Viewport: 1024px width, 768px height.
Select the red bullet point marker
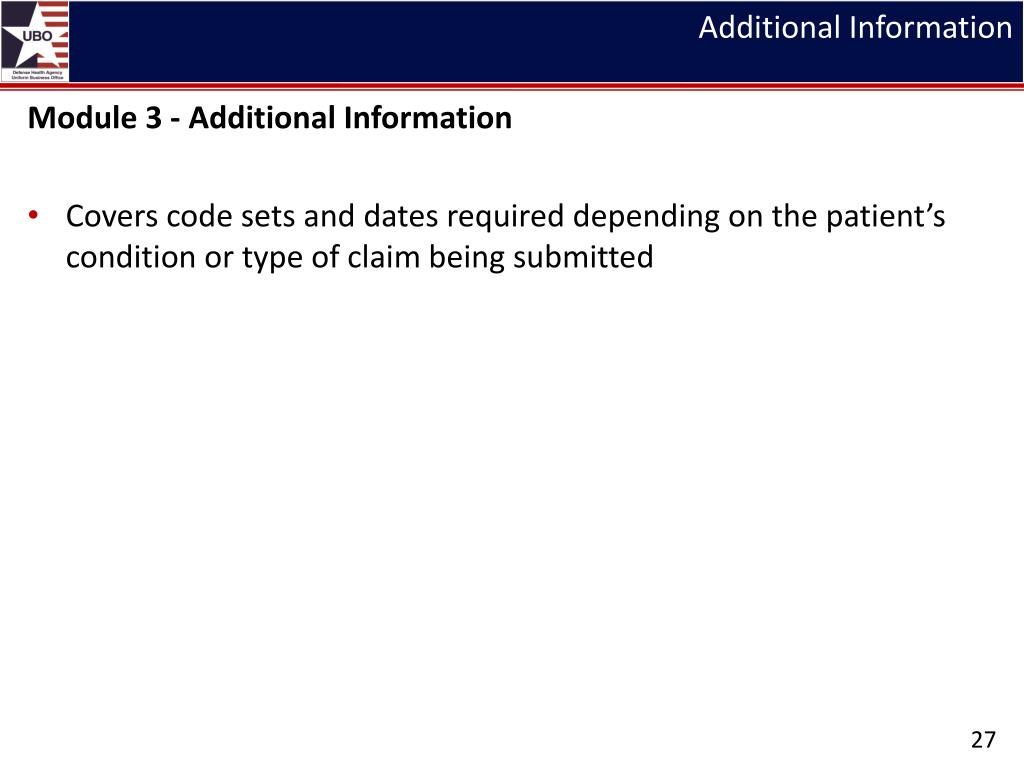click(33, 215)
